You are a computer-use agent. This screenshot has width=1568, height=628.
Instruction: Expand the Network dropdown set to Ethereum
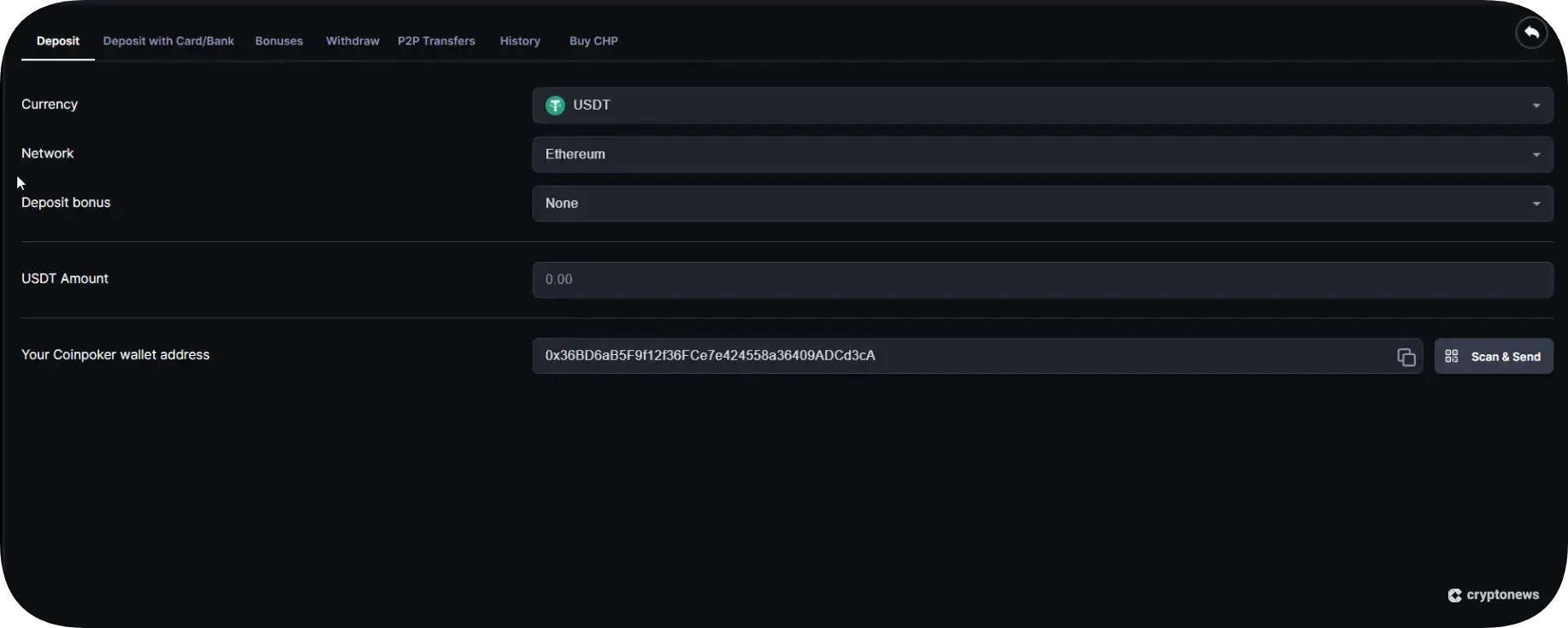(1041, 155)
